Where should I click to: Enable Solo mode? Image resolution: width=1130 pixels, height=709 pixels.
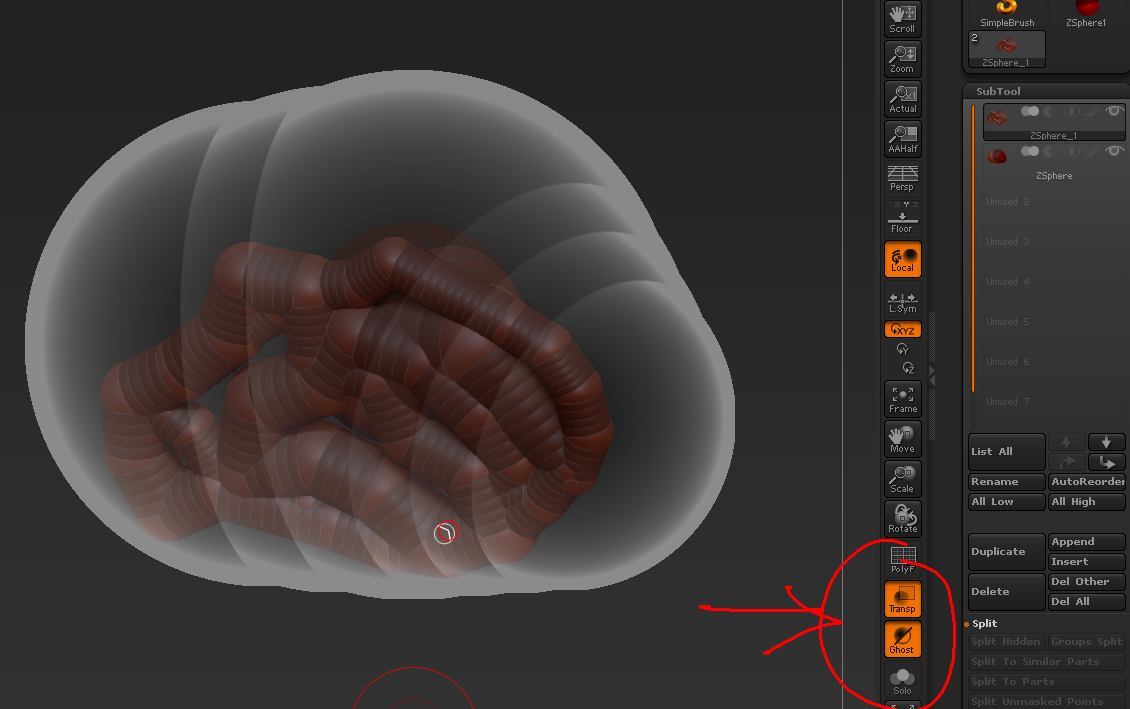click(x=902, y=681)
